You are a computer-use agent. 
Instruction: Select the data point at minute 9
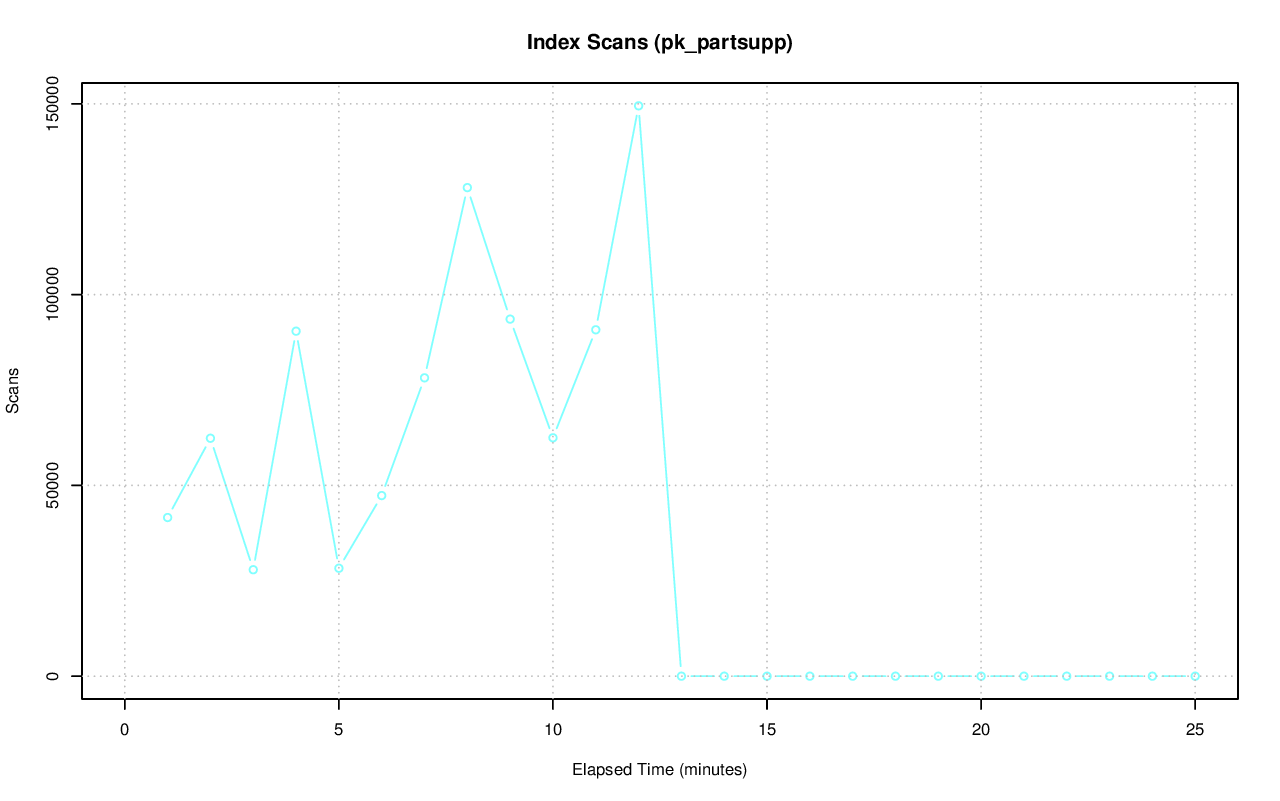pos(510,319)
